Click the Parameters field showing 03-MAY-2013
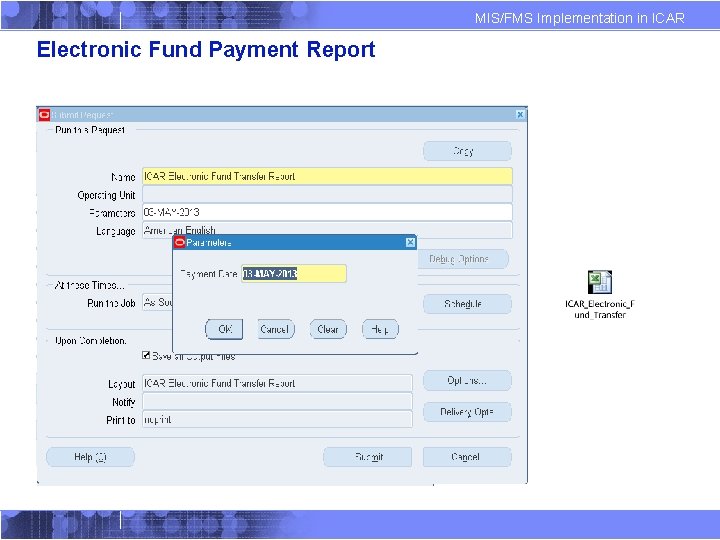This screenshot has width=720, height=540. pyautogui.click(x=327, y=212)
